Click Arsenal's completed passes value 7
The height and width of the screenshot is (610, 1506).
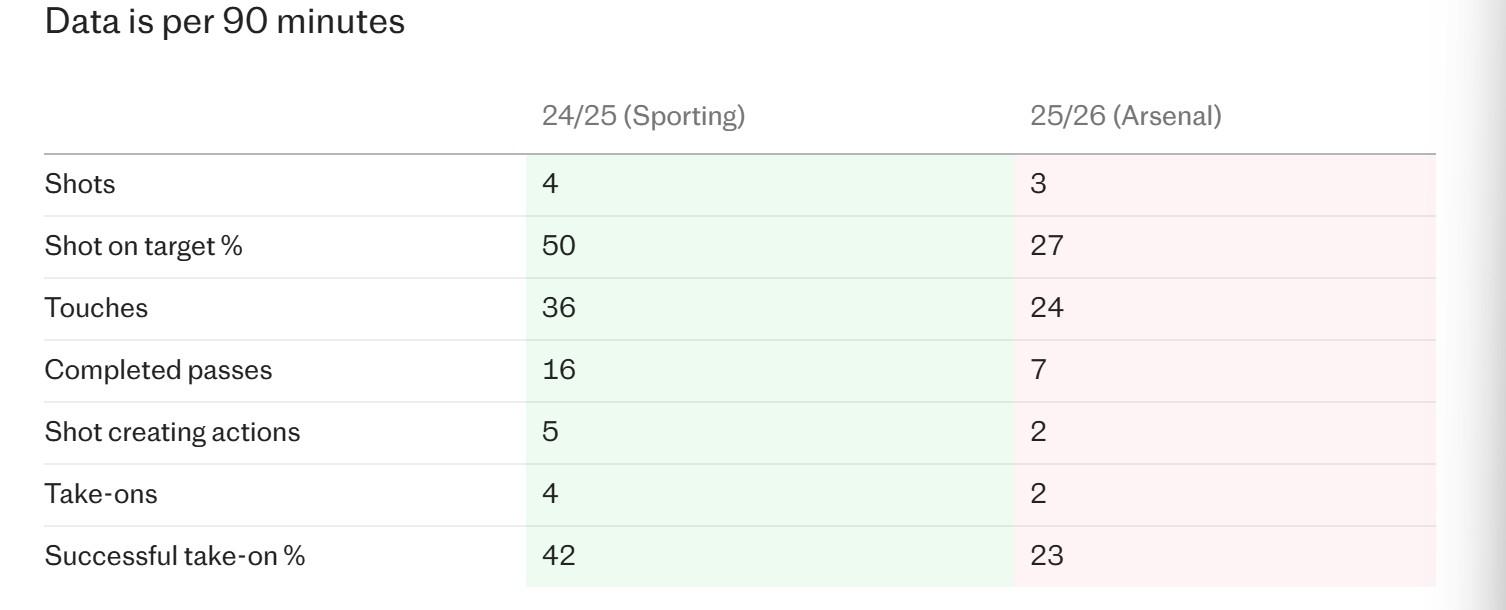pyautogui.click(x=1038, y=370)
